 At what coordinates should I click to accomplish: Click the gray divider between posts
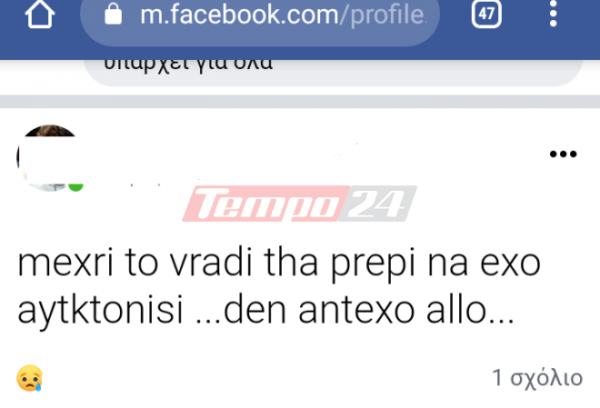[300, 101]
